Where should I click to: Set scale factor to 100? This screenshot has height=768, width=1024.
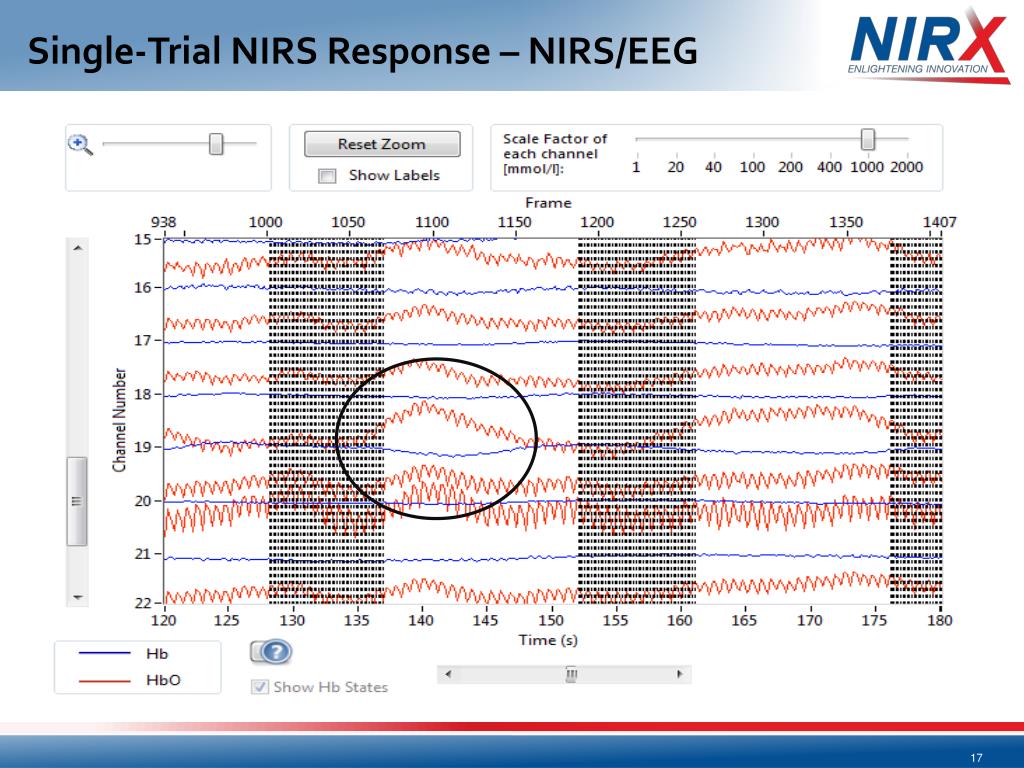point(752,167)
